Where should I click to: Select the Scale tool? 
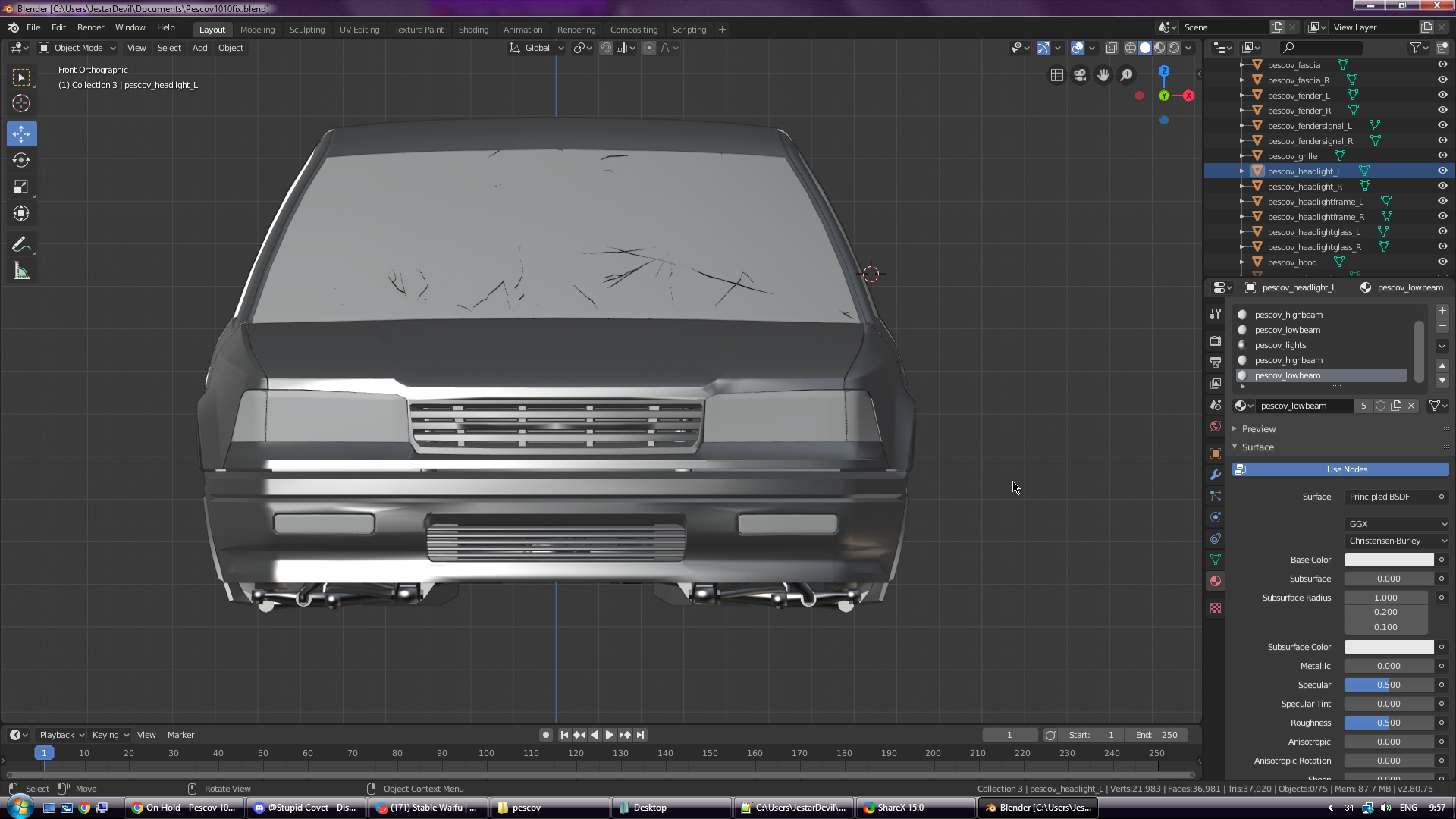[x=21, y=187]
